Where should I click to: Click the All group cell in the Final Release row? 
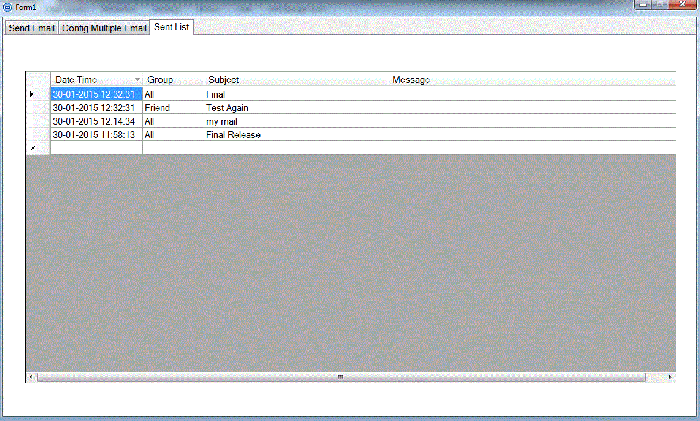point(174,134)
